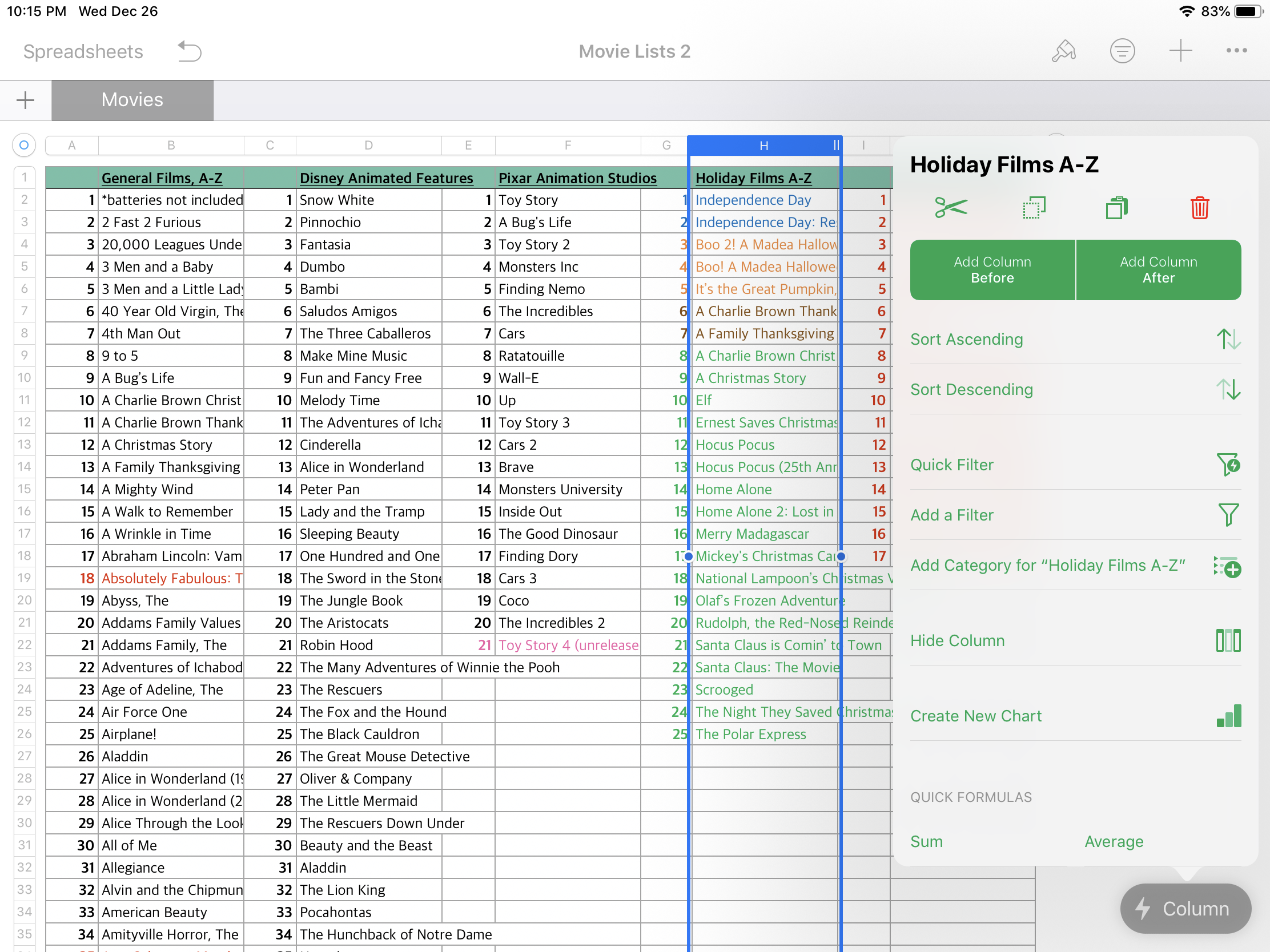Insert Average quick formula
This screenshot has height=952, width=1270.
1114,842
